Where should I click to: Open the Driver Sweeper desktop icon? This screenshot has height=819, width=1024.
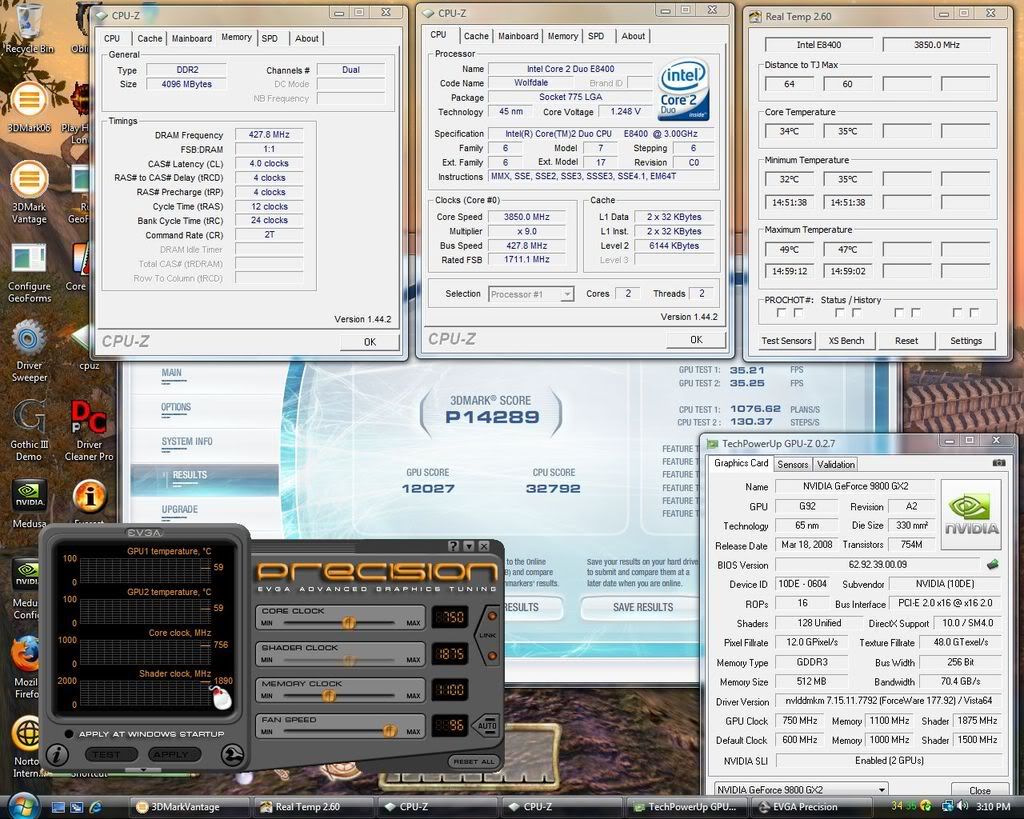[x=29, y=351]
